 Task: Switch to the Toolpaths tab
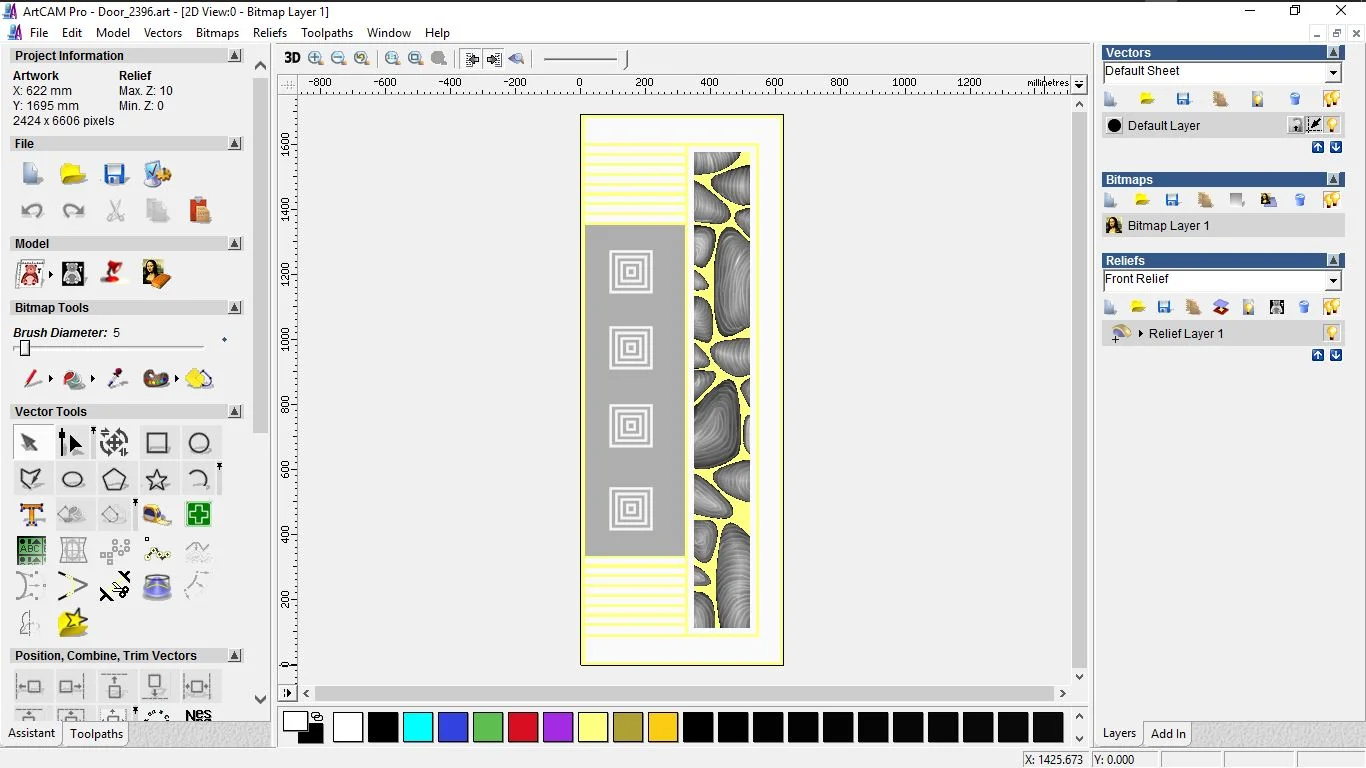click(96, 734)
